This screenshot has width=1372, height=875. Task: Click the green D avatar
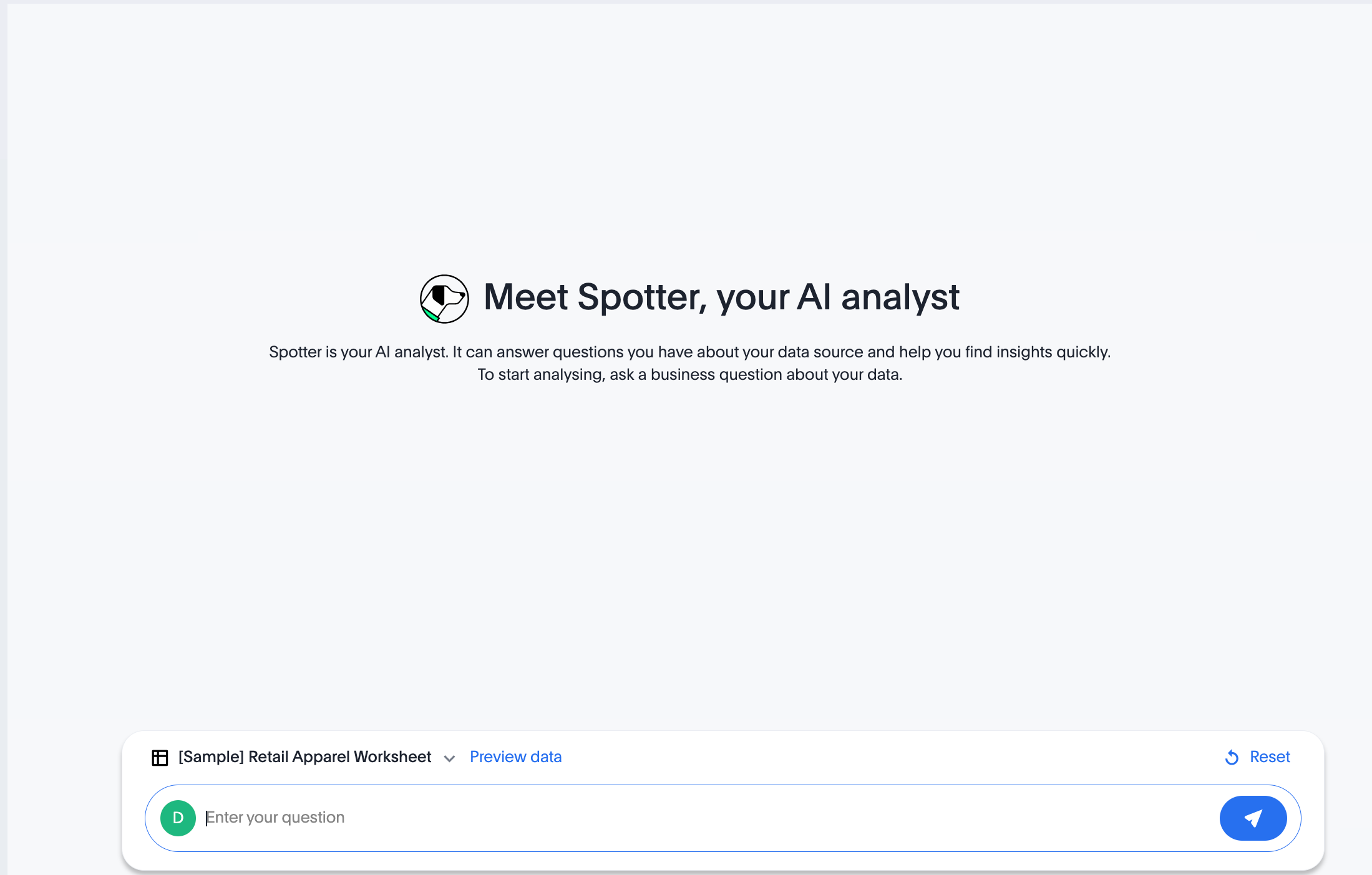(x=178, y=818)
